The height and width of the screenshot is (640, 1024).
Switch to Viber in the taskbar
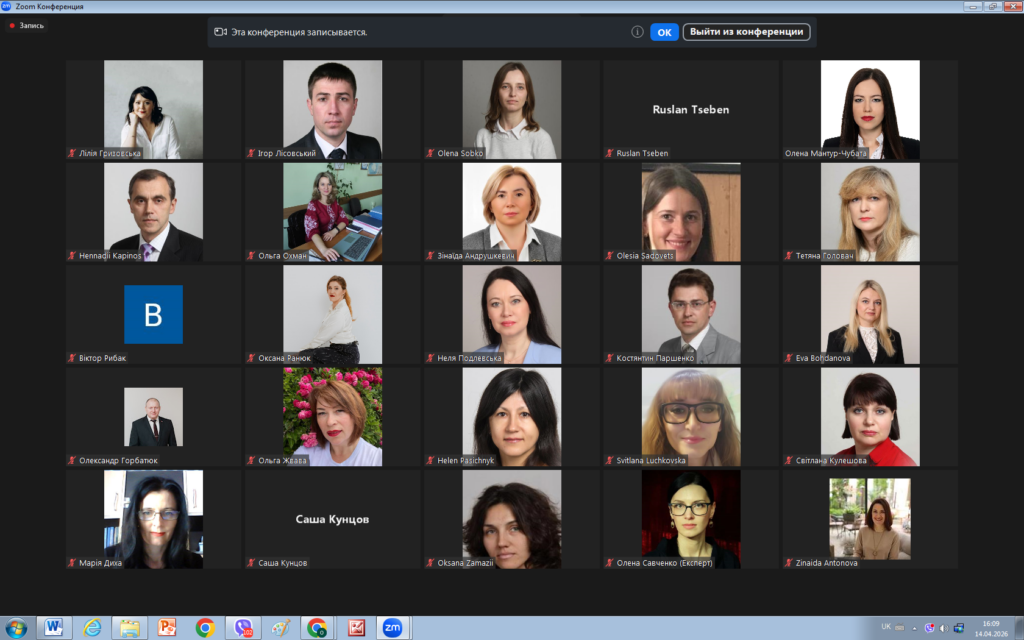pyautogui.click(x=242, y=627)
